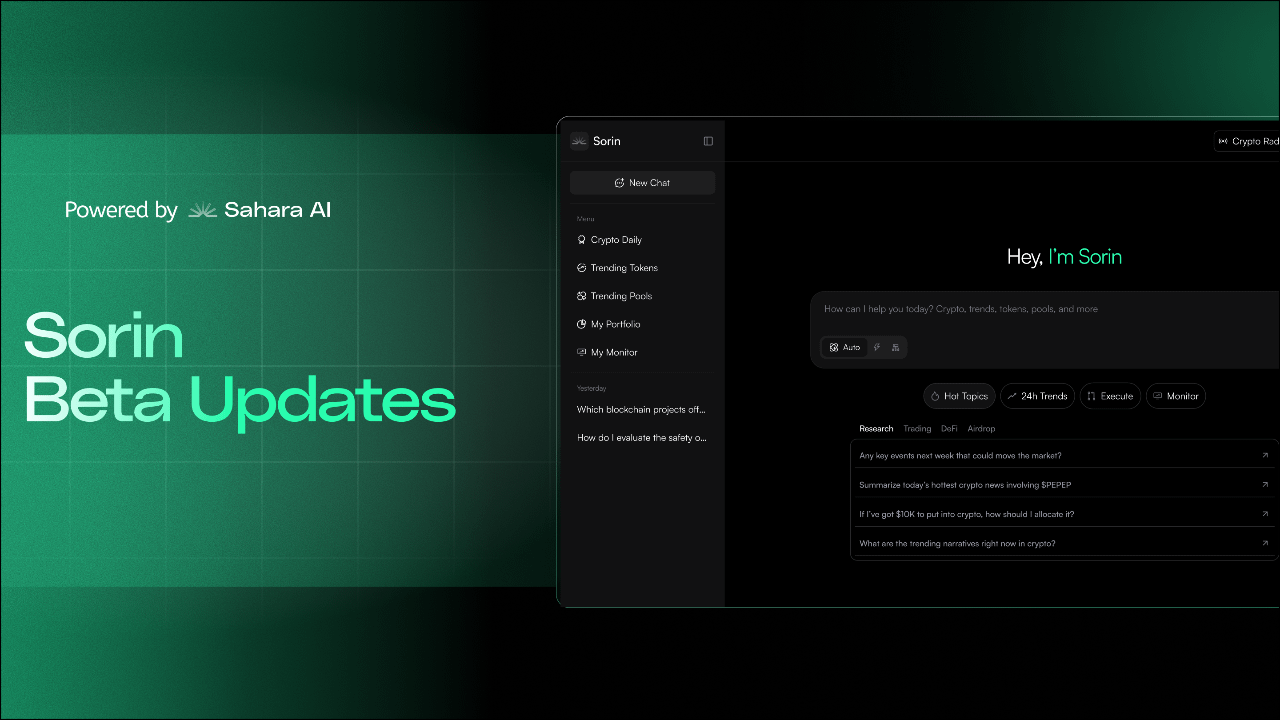Click the My Portfolio pie chart icon
Screen dimensions: 1280x720
tap(582, 324)
